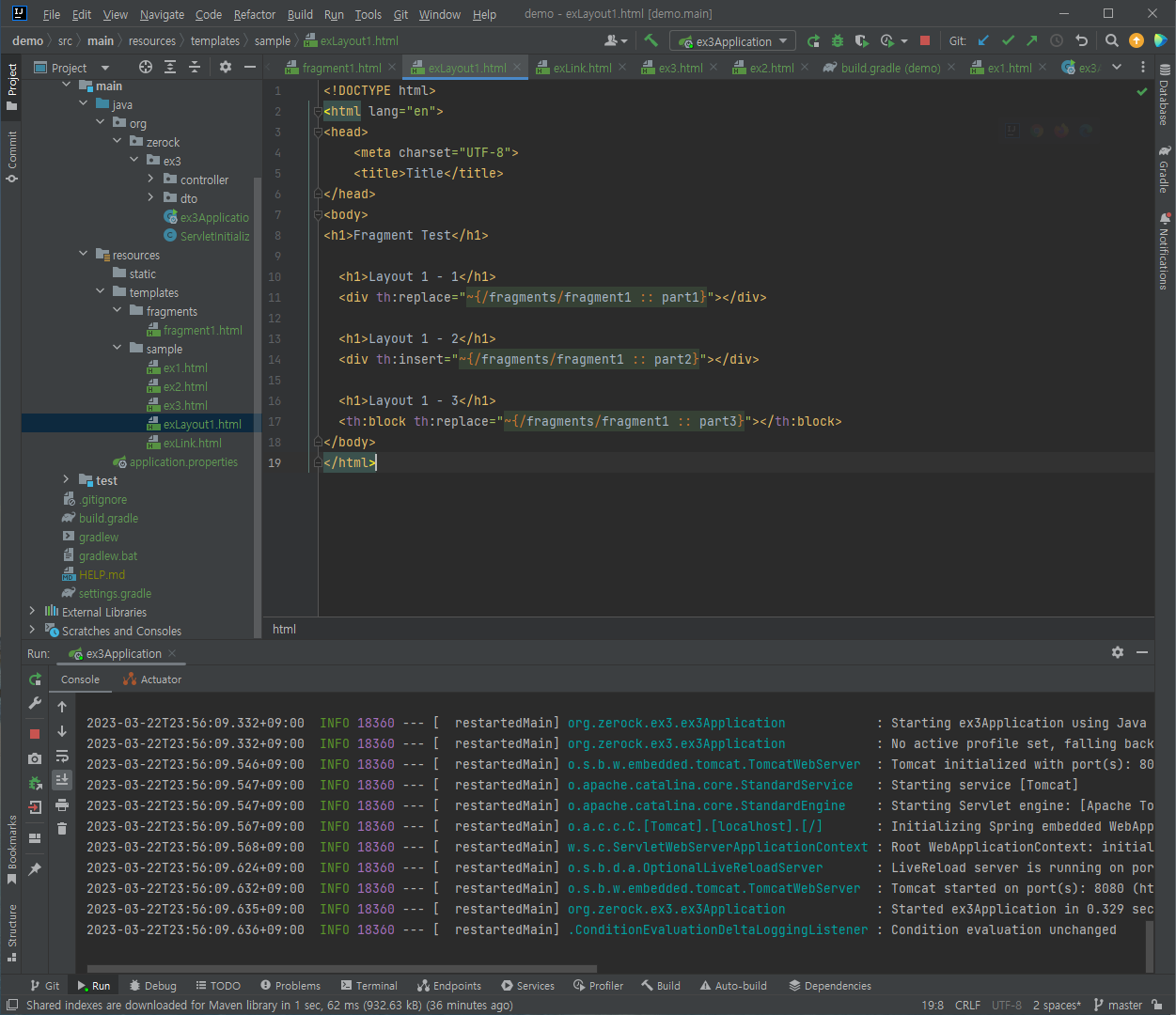Open the Problems tool window
The width and height of the screenshot is (1176, 1015).
click(290, 986)
